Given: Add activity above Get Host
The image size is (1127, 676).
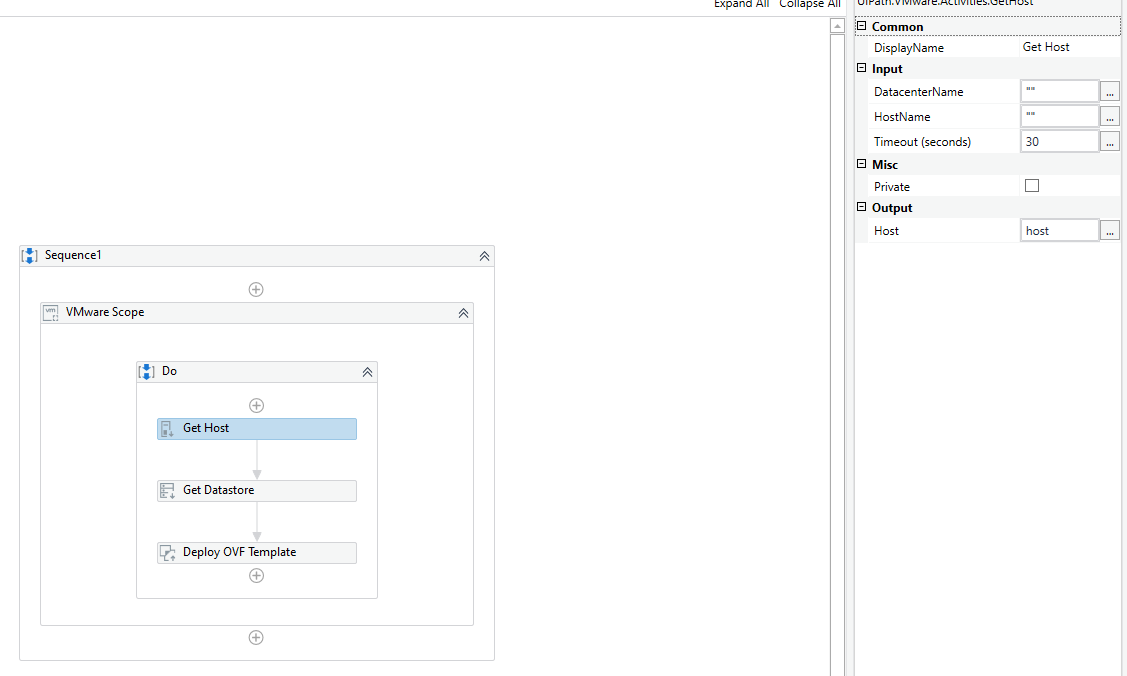Looking at the screenshot, I should 257,405.
